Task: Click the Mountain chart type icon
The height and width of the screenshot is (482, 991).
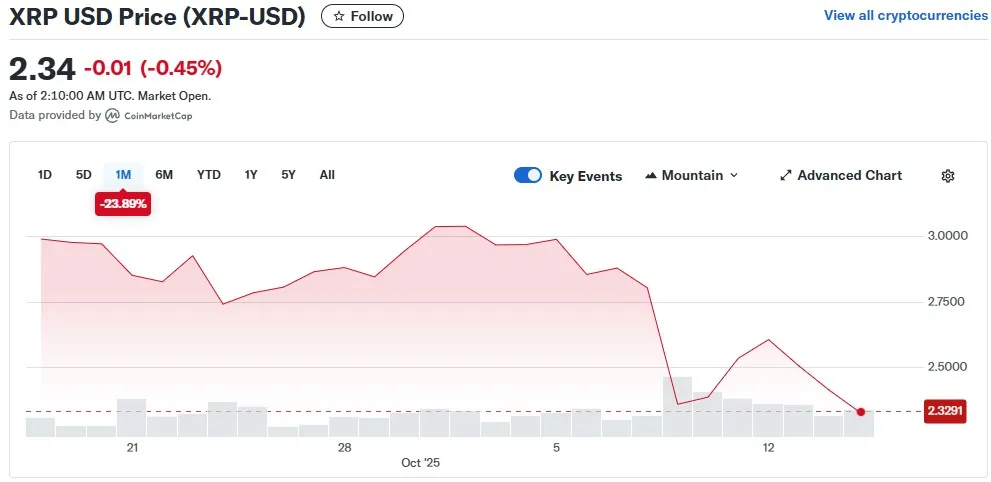Action: tap(652, 176)
